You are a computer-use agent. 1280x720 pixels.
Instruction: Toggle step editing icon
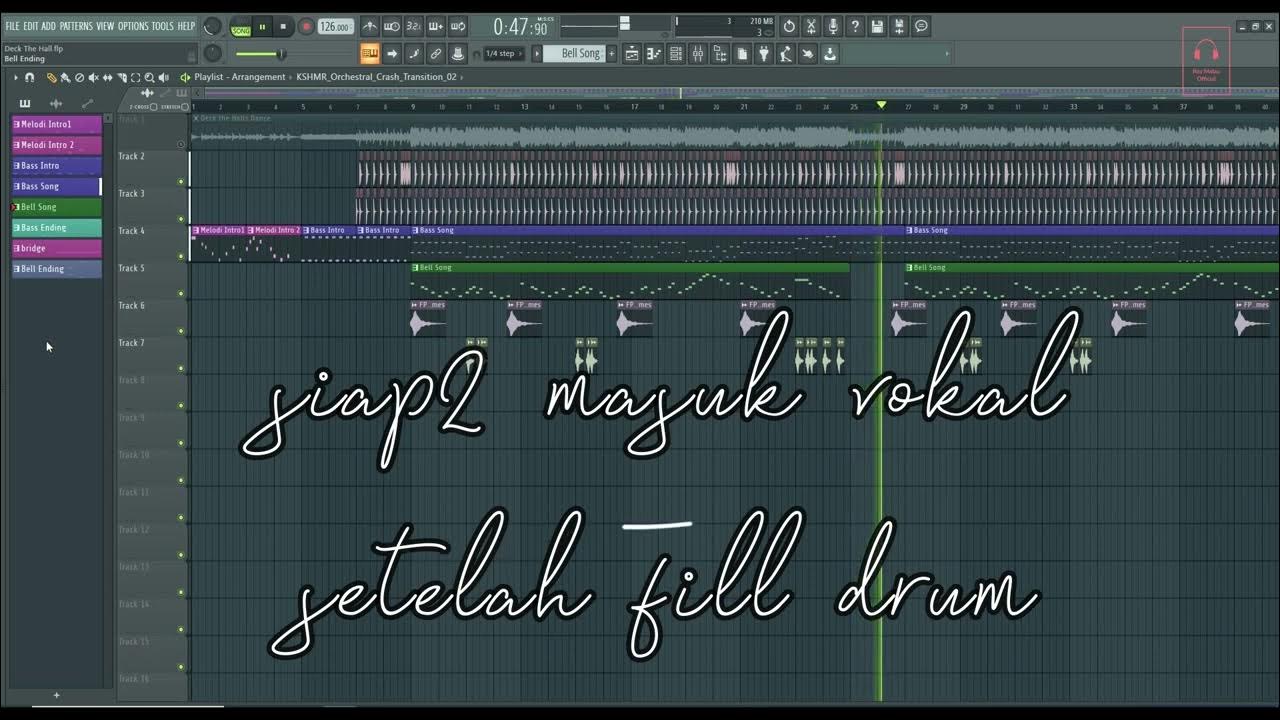pyautogui.click(x=414, y=54)
